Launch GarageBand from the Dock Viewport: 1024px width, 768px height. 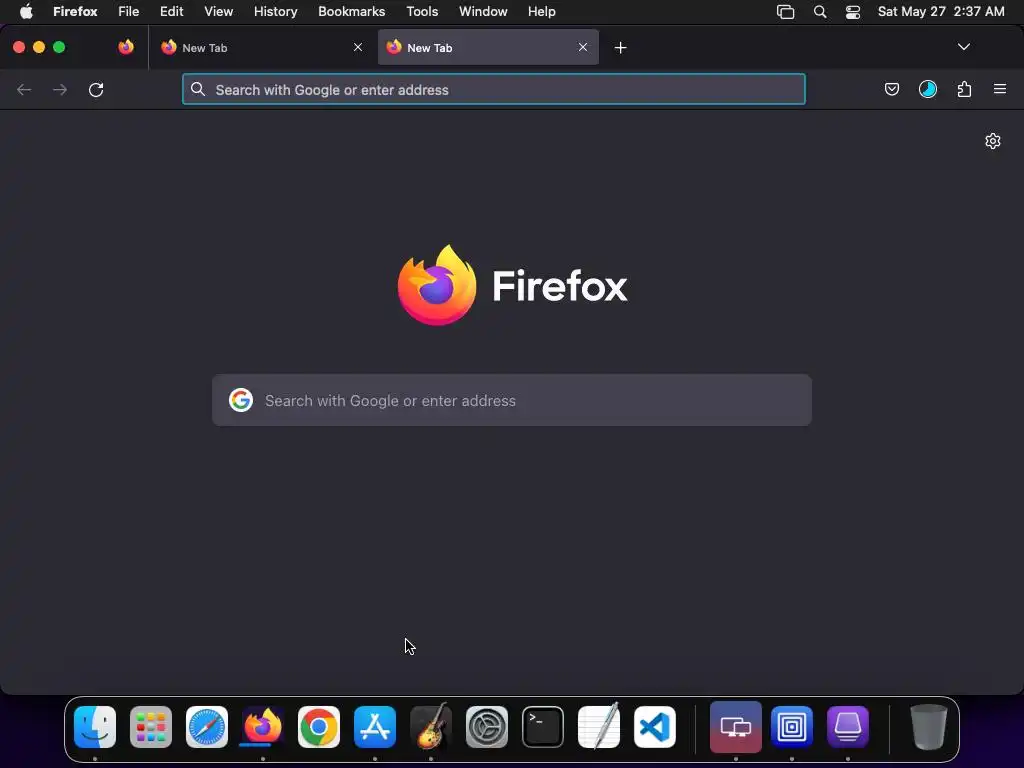click(x=431, y=726)
